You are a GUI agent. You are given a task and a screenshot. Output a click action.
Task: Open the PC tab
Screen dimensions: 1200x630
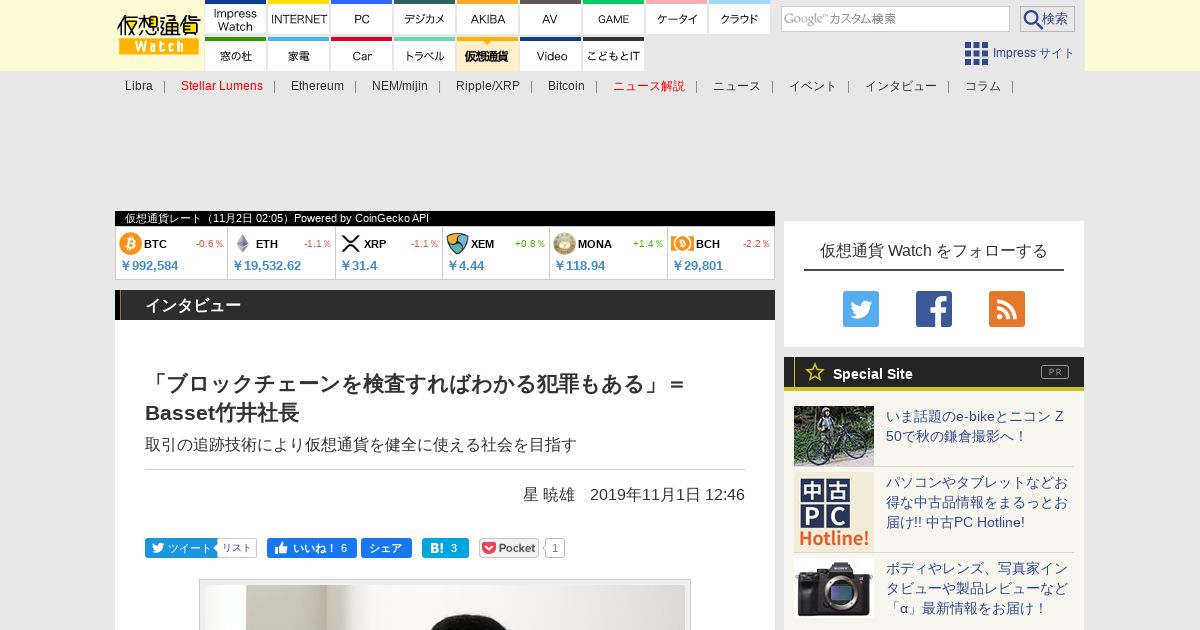(362, 19)
